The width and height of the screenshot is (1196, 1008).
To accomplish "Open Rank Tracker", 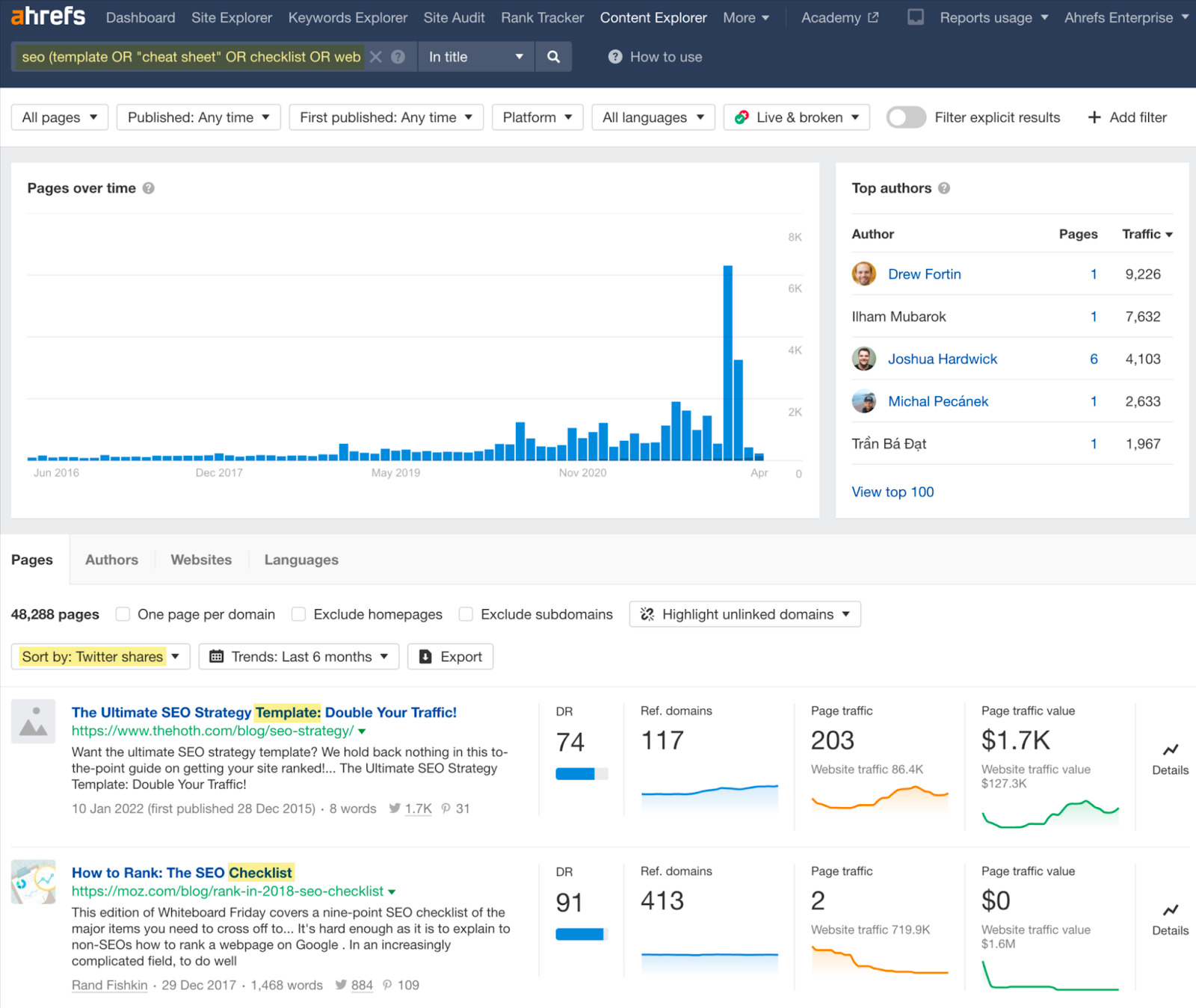I will pyautogui.click(x=542, y=17).
